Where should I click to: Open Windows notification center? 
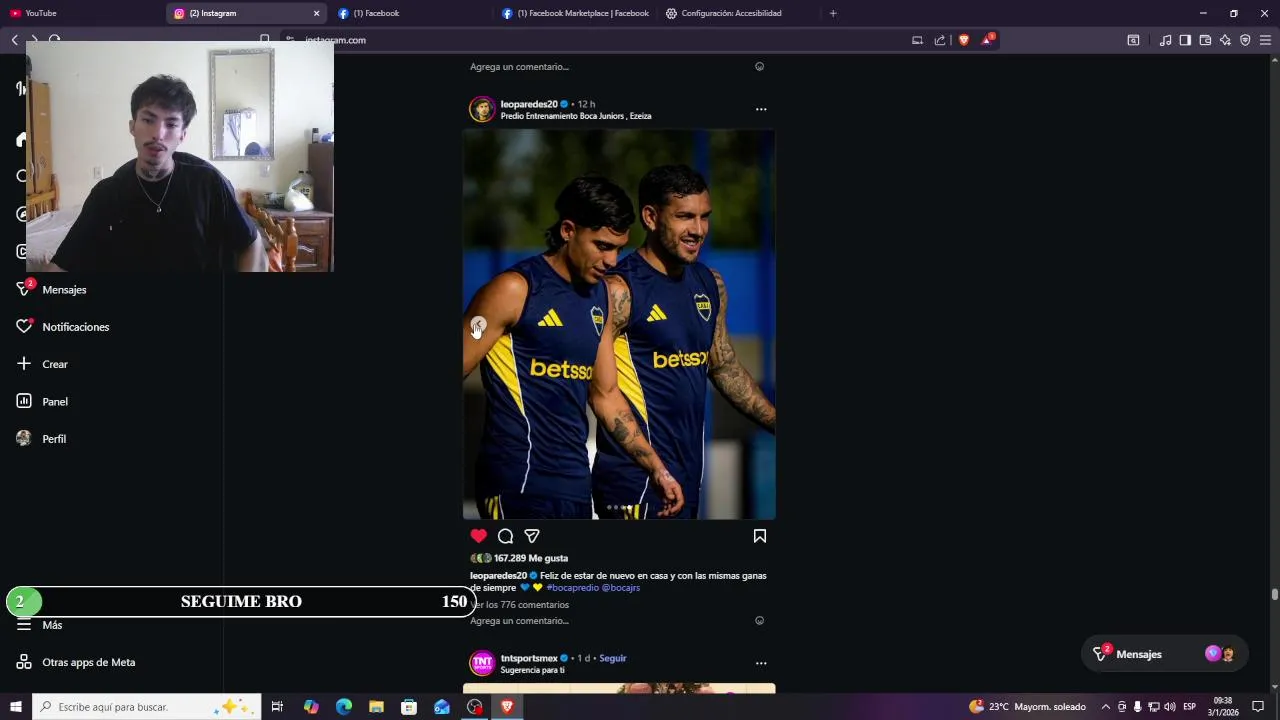point(1258,707)
